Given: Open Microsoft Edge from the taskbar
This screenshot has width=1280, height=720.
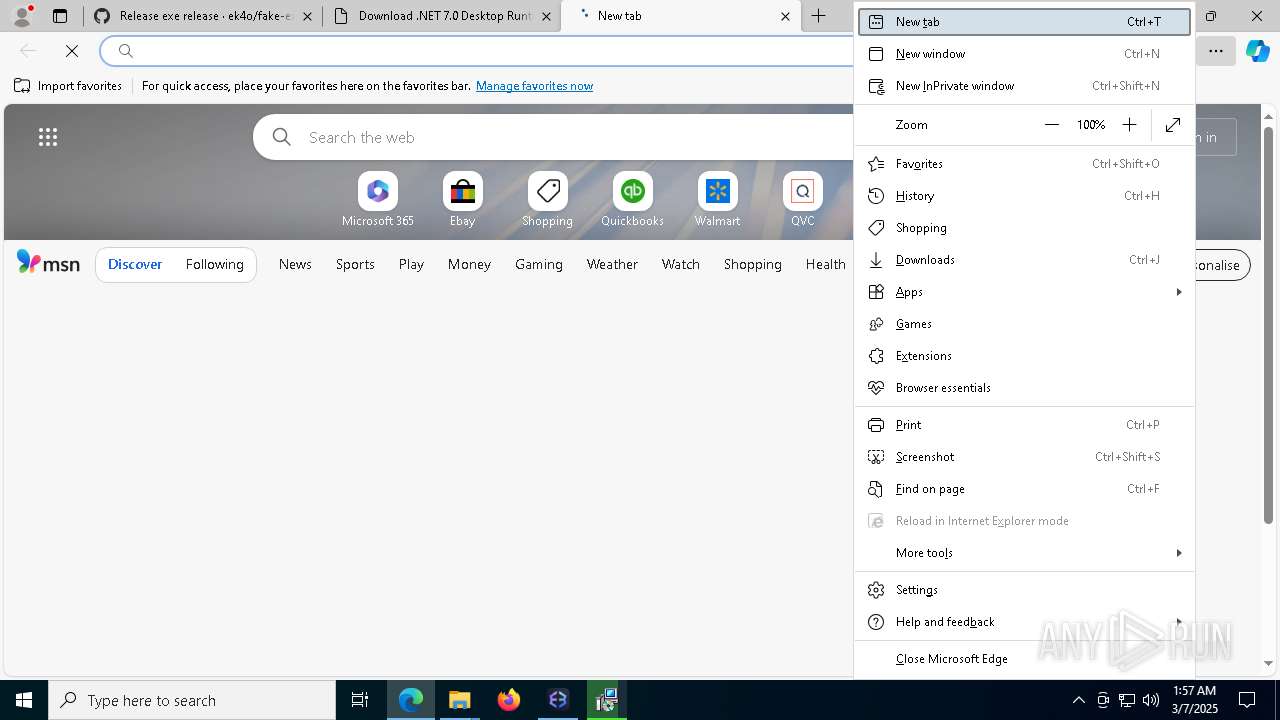Looking at the screenshot, I should point(411,700).
